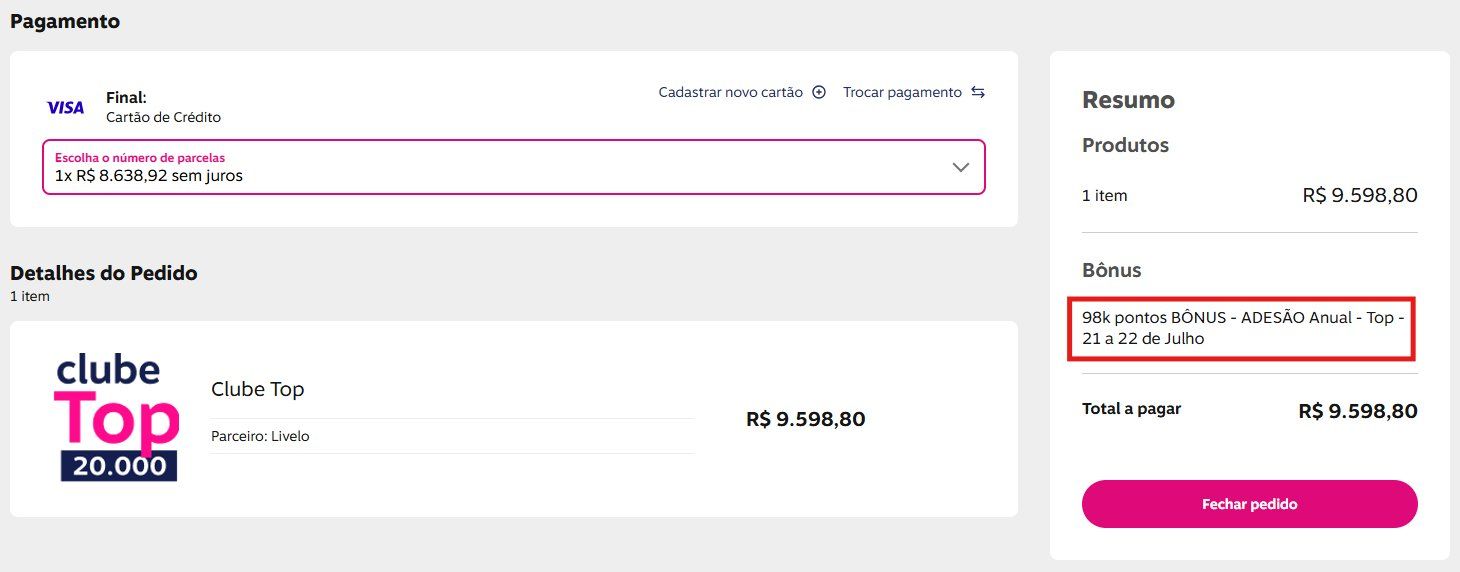
Task: Click the total amount in Resumo
Action: pos(1358,411)
